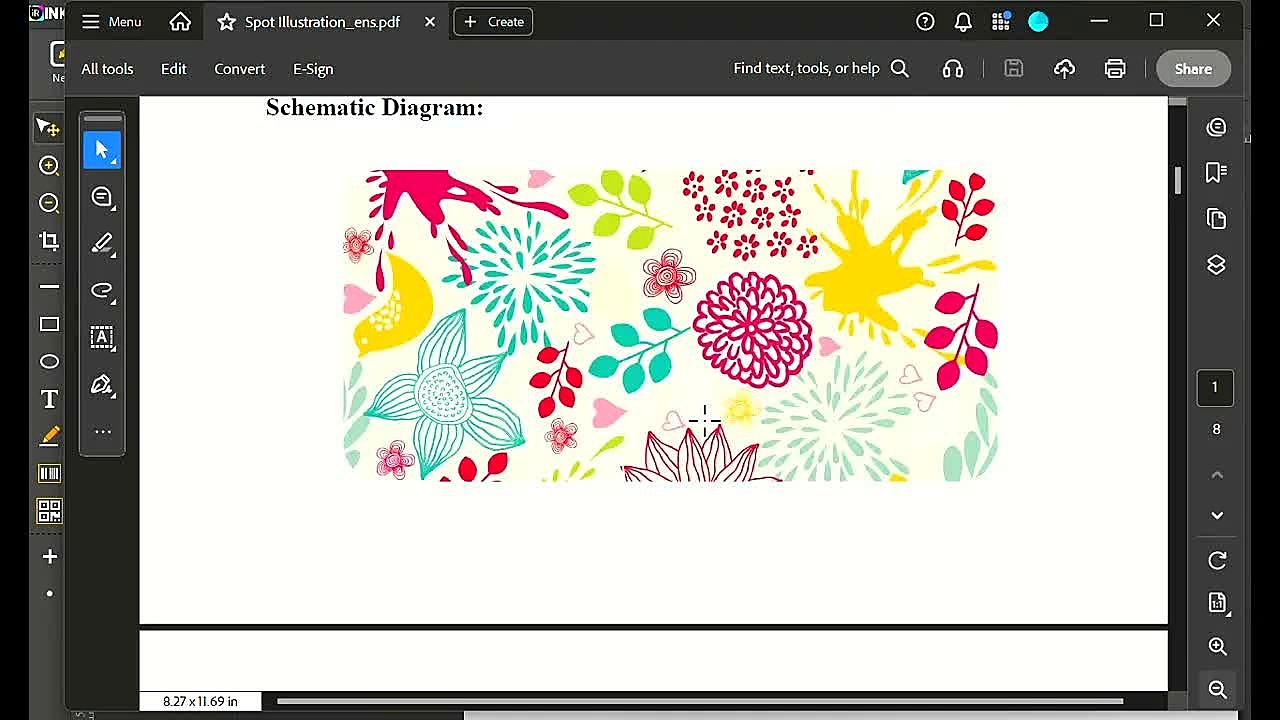Expand the freehand Draw loop tool
Image resolution: width=1280 pixels, height=720 pixels.
[x=102, y=291]
